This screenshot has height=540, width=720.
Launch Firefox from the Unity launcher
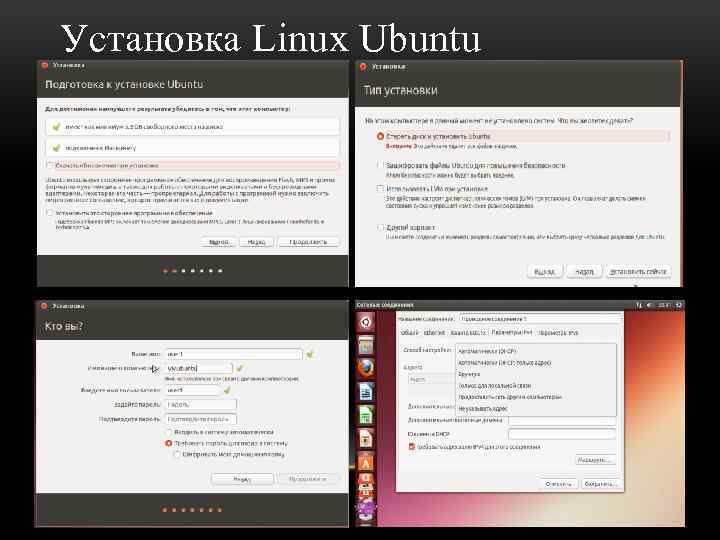click(x=366, y=368)
